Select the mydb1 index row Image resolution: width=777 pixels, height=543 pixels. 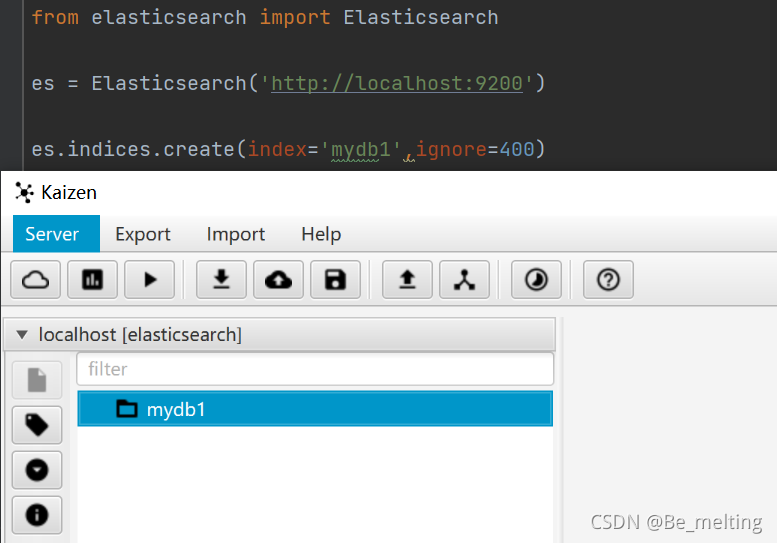tap(315, 409)
